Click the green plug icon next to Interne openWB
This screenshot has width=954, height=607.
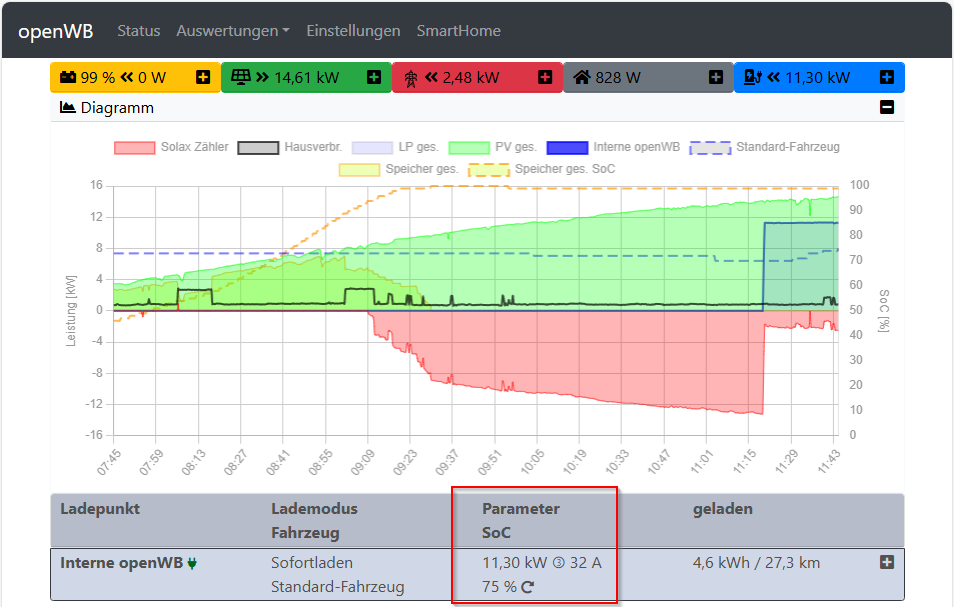192,563
